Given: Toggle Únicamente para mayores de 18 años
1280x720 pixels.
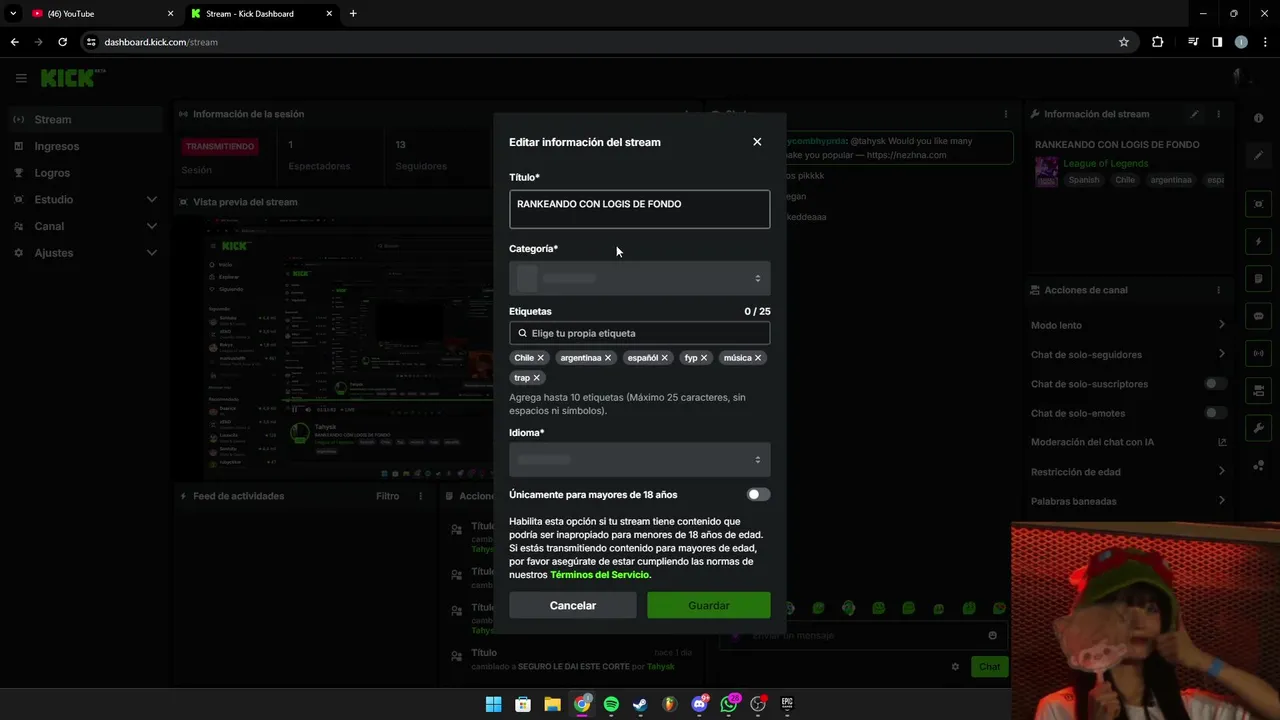Looking at the screenshot, I should (759, 494).
